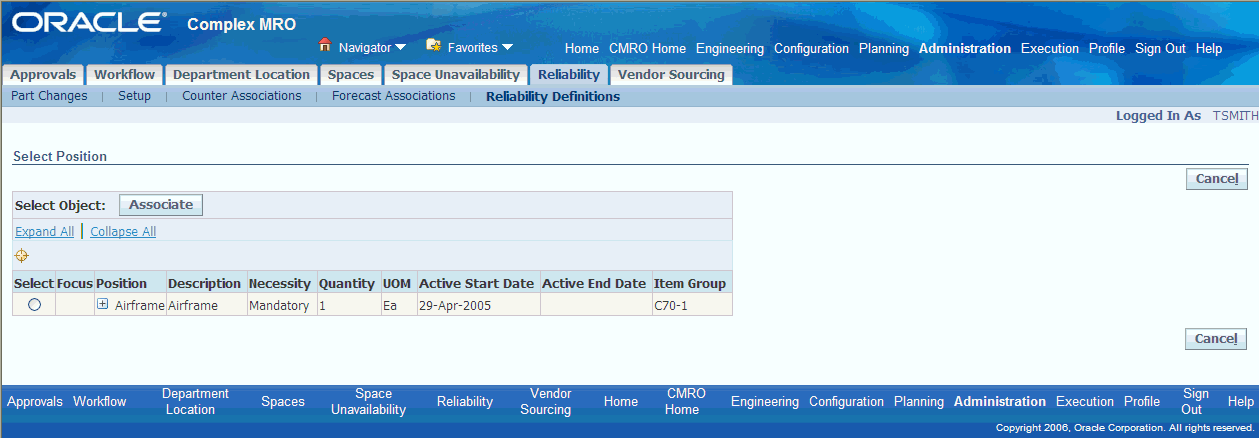Open the Vendor Sourcing tab
Image resolution: width=1259 pixels, height=438 pixels.
click(671, 75)
